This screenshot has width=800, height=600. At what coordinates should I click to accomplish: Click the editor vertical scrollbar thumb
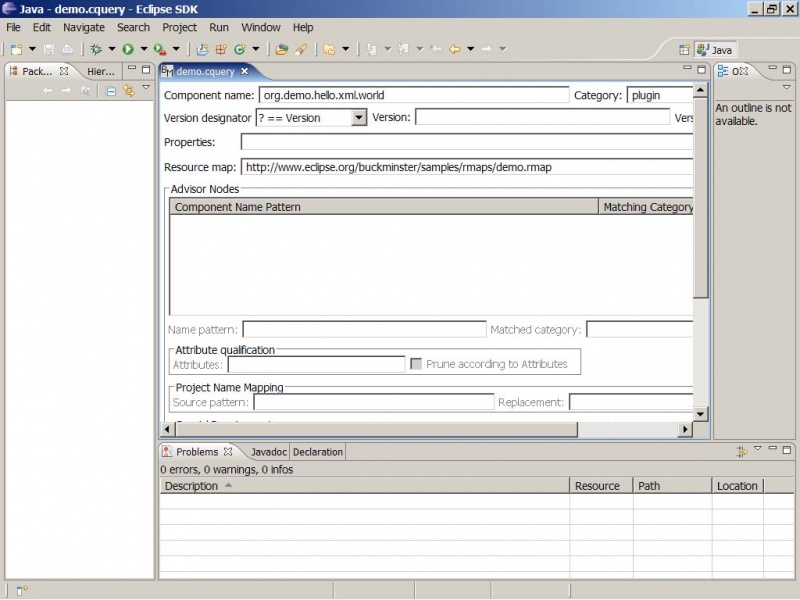click(x=701, y=198)
